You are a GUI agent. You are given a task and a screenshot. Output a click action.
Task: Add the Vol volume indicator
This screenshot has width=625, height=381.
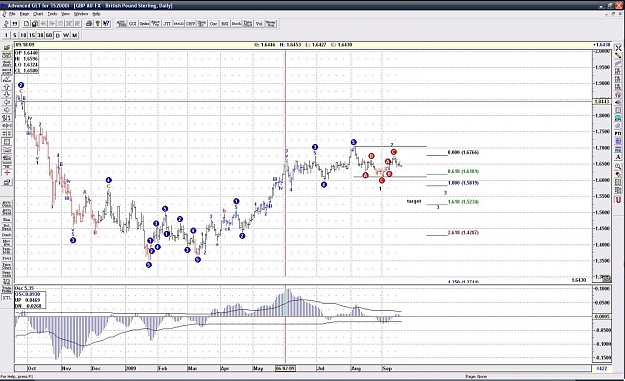coord(259,24)
